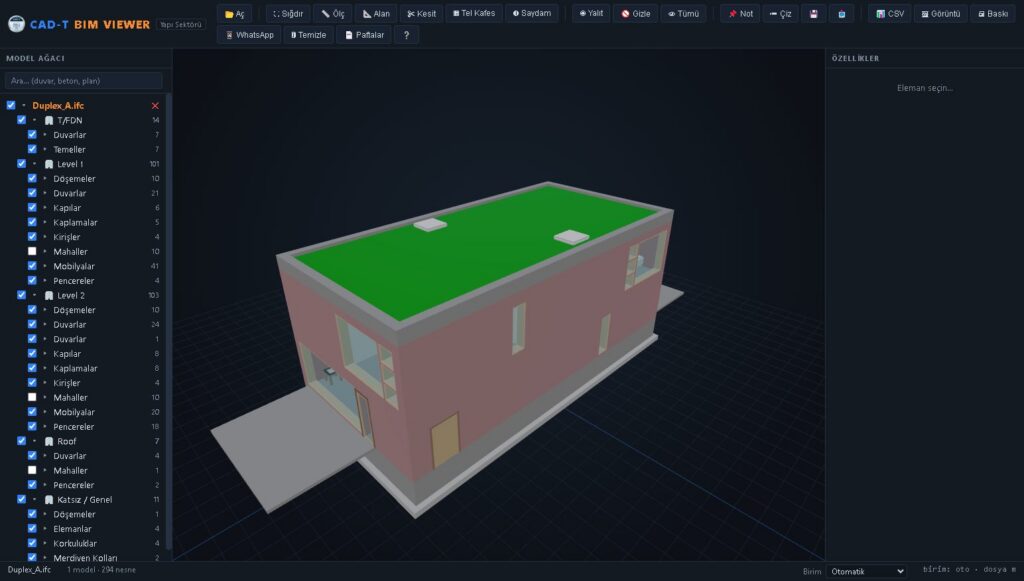Capture a Görüntü screenshot
Viewport: 1024px width, 581px height.
(940, 14)
